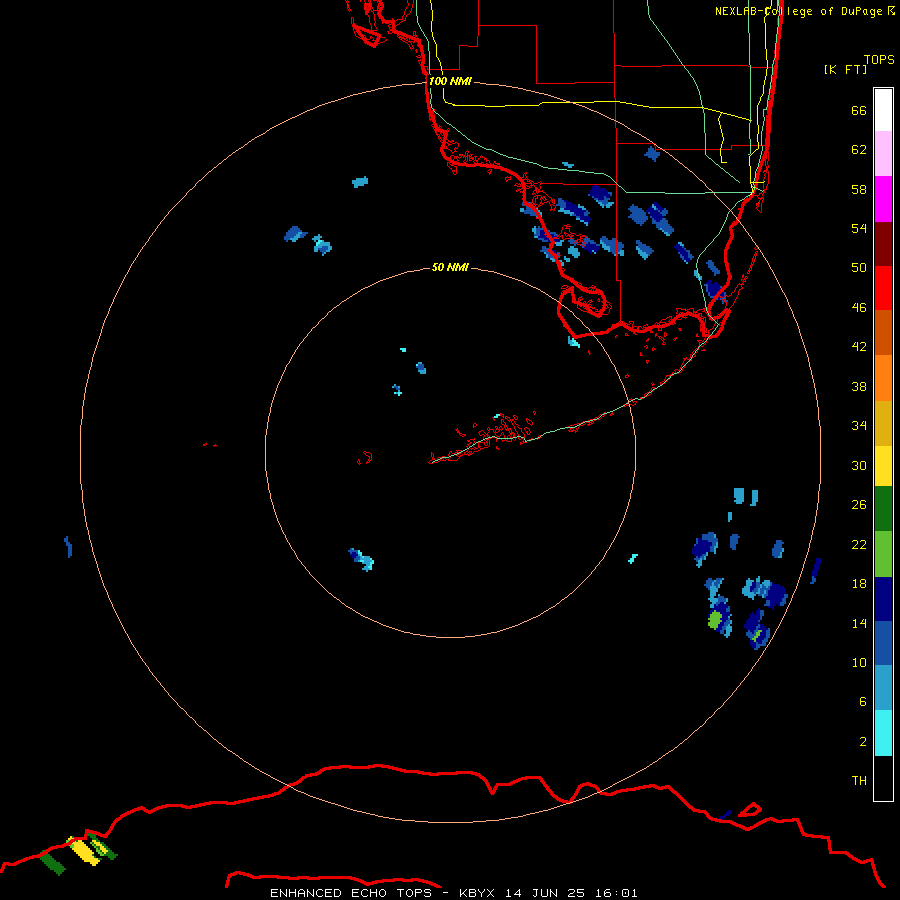The width and height of the screenshot is (900, 900).
Task: Click the magenta 58 kft legend swatch
Action: coord(883,199)
